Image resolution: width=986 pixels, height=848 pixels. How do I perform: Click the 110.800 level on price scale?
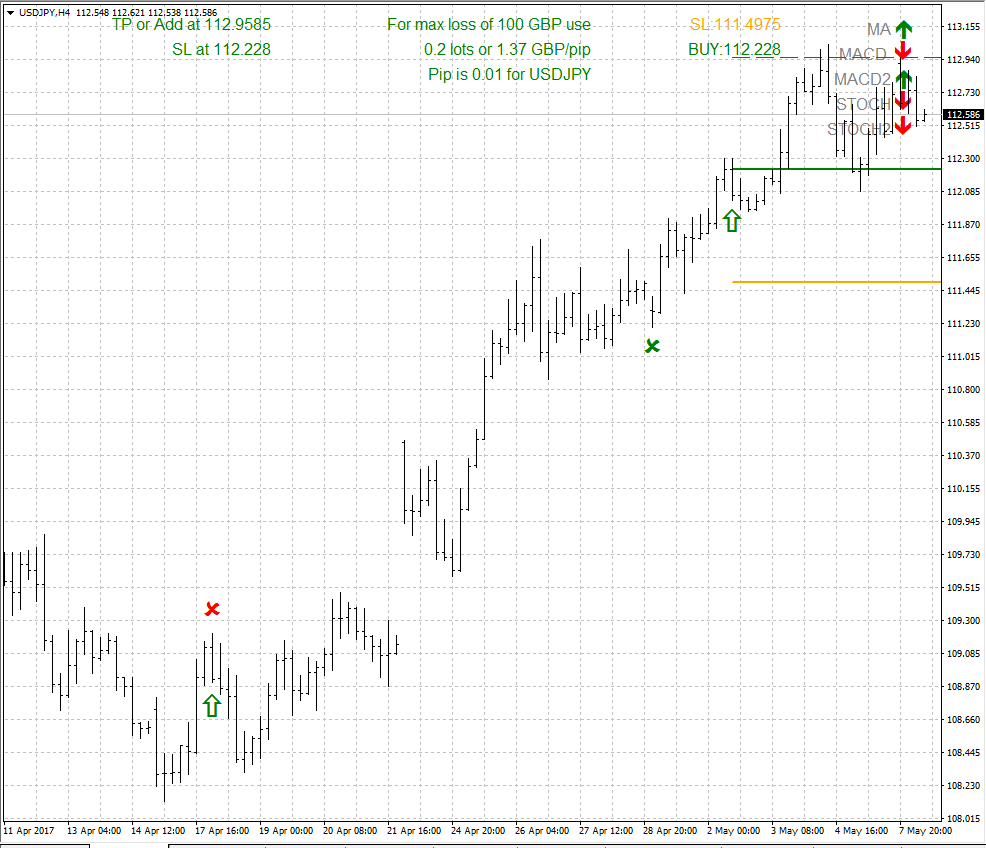pyautogui.click(x=964, y=389)
